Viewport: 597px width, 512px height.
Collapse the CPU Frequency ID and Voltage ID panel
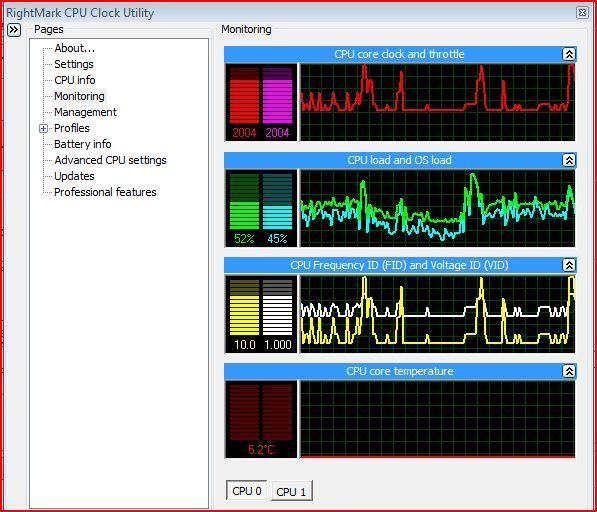569,265
